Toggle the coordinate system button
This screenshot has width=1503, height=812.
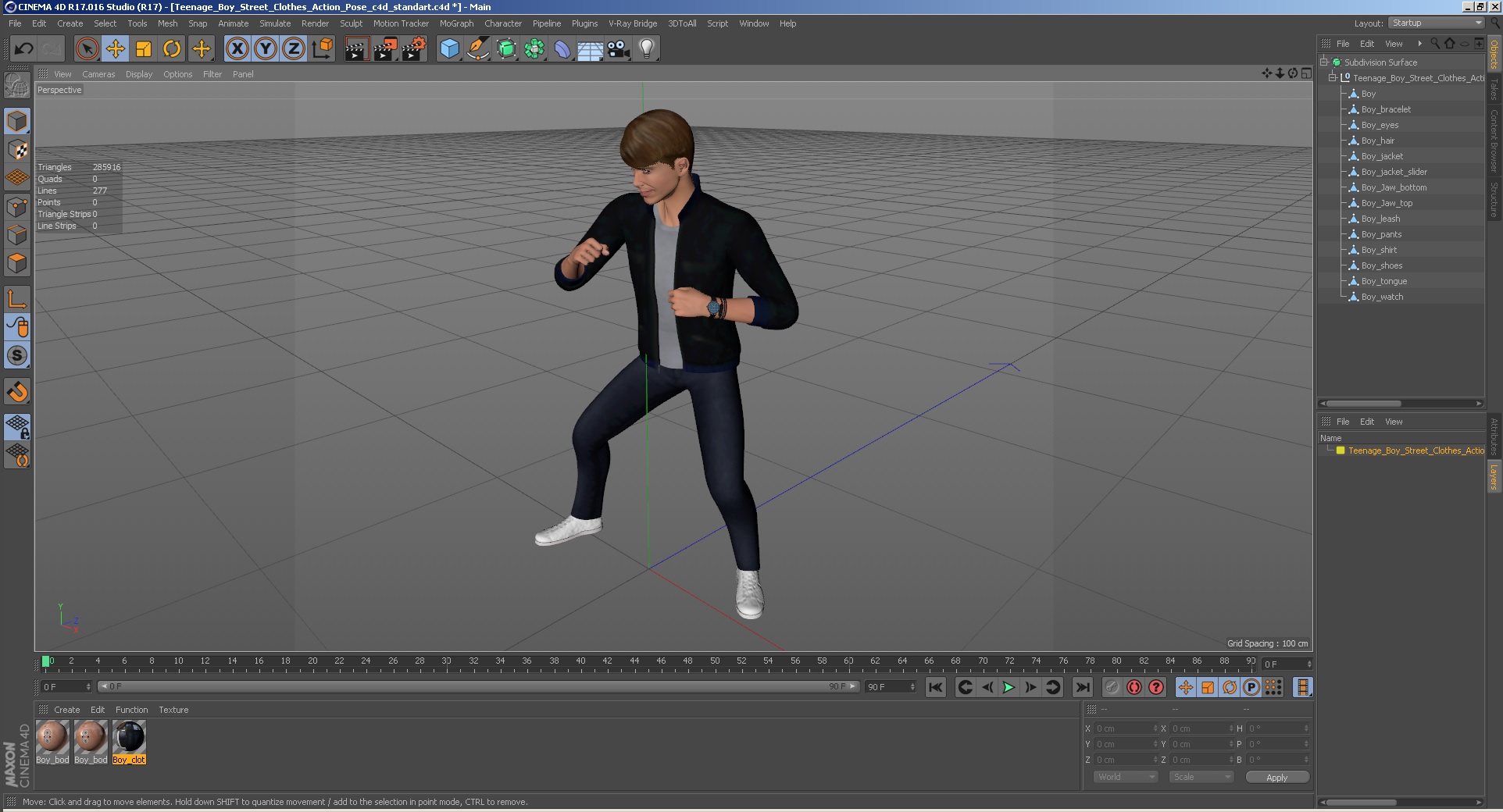(x=322, y=49)
